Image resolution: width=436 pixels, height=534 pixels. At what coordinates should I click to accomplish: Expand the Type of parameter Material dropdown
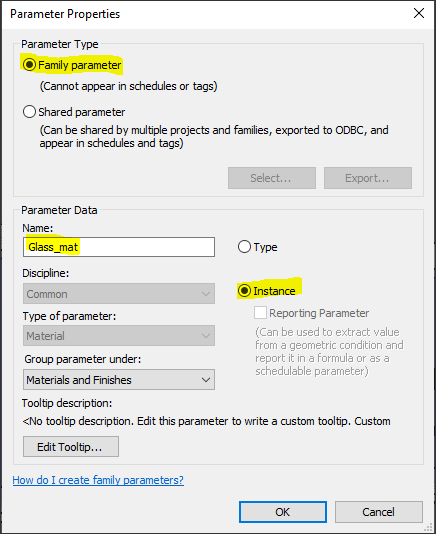119,336
